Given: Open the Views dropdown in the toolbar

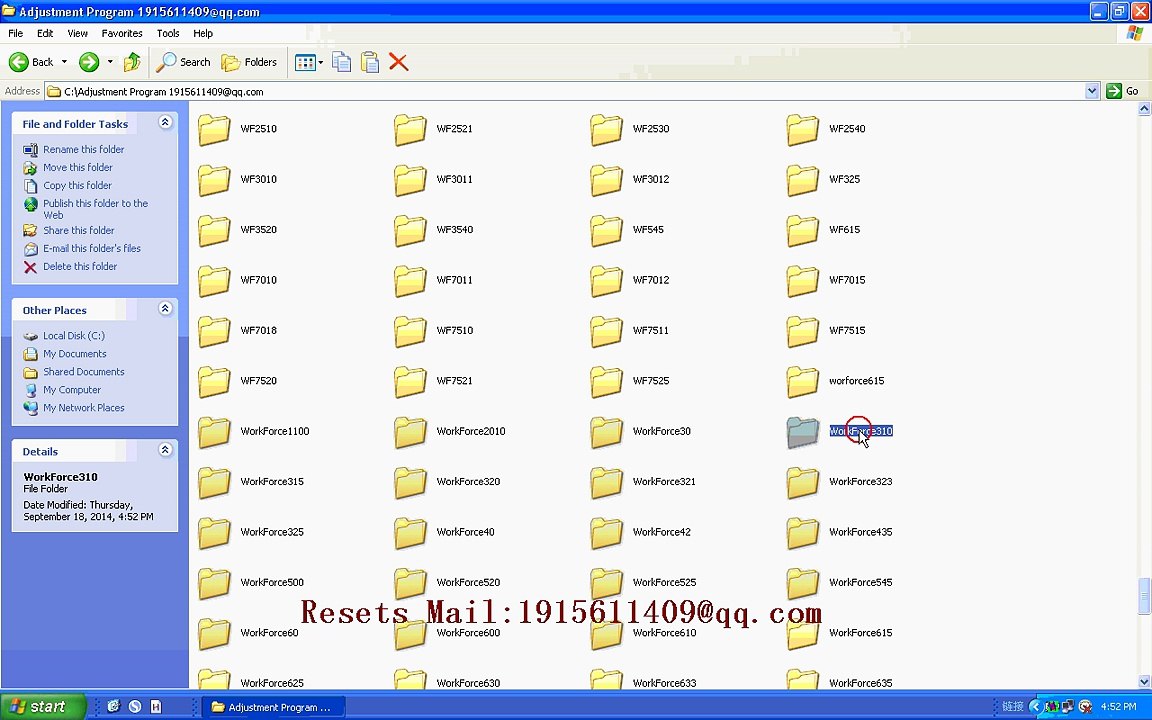Looking at the screenshot, I should tap(309, 62).
